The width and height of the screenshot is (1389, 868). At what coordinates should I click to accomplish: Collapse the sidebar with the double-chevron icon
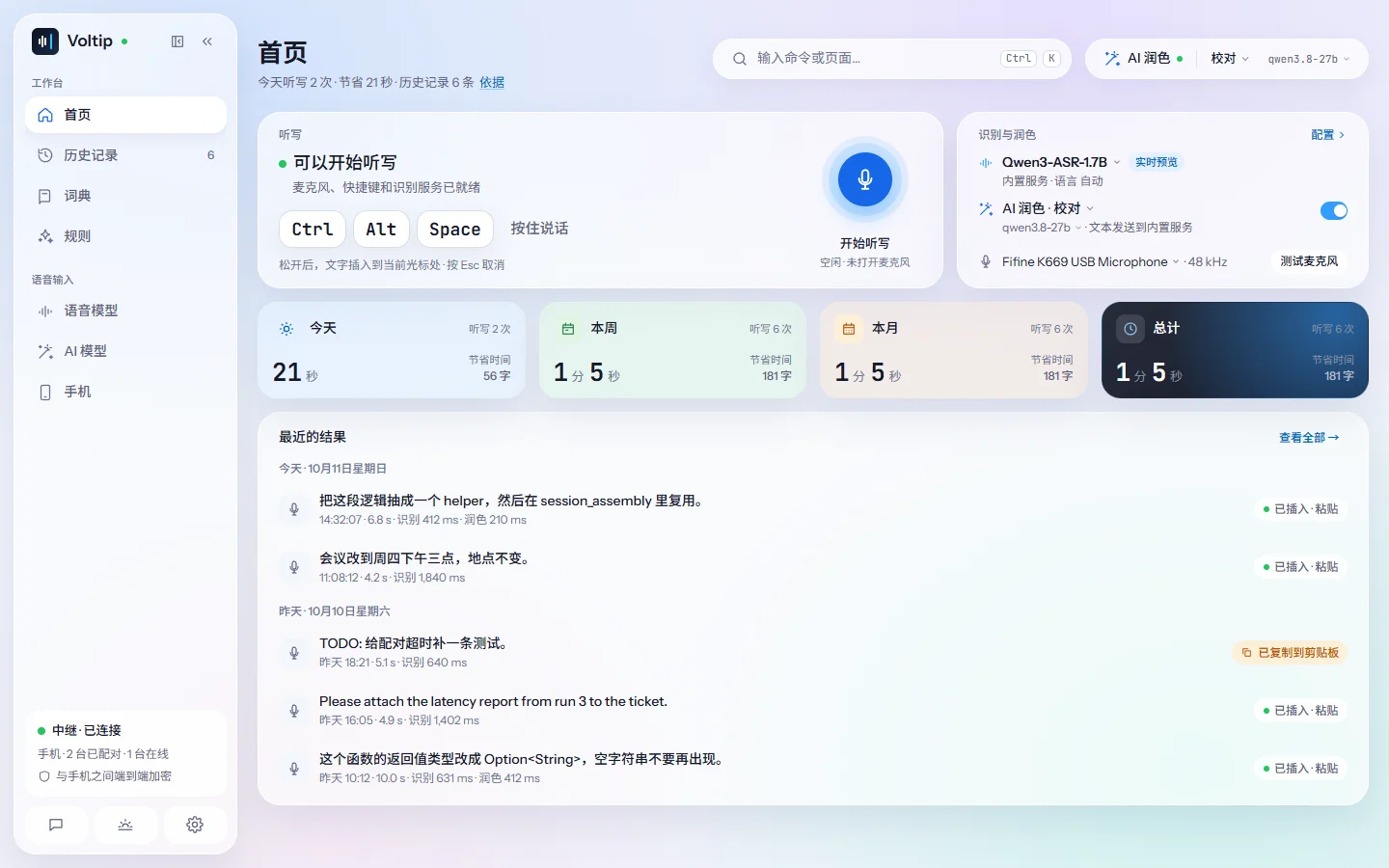click(207, 41)
